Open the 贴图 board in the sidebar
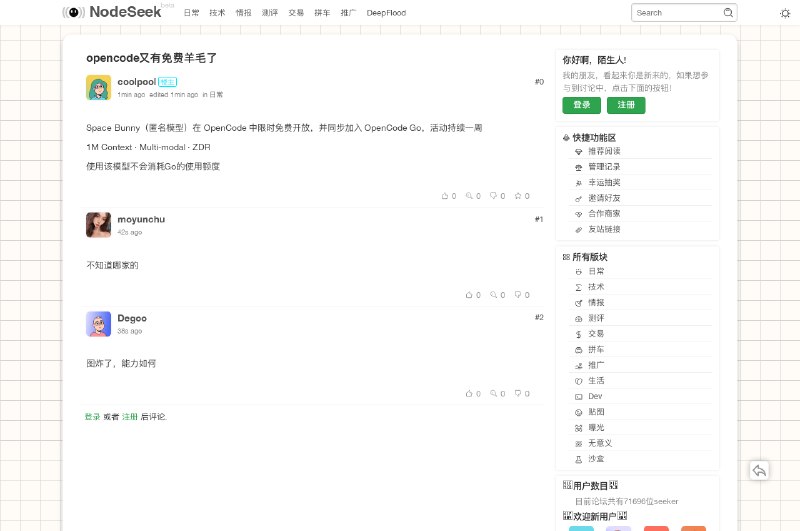The image size is (800, 531). [x=596, y=412]
